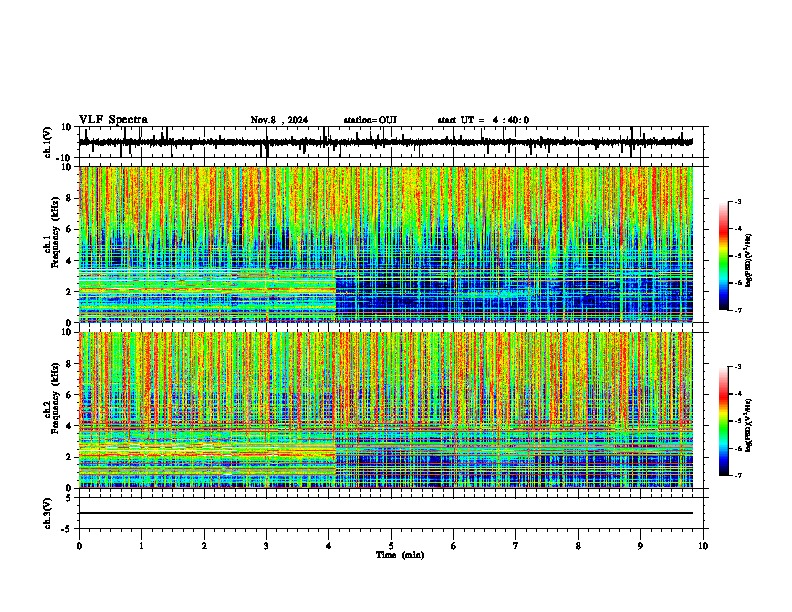The height and width of the screenshot is (612, 792).
Task: Click the ch.1 waveform voltage trace panel
Action: [x=391, y=142]
